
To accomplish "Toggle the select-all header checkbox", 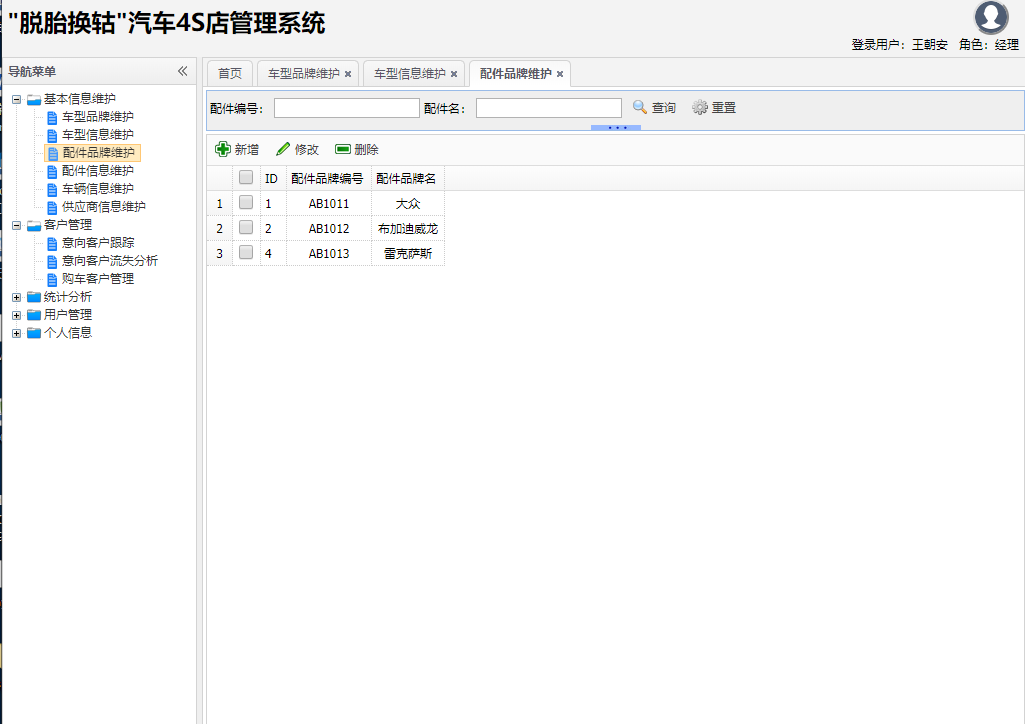I will [x=246, y=178].
